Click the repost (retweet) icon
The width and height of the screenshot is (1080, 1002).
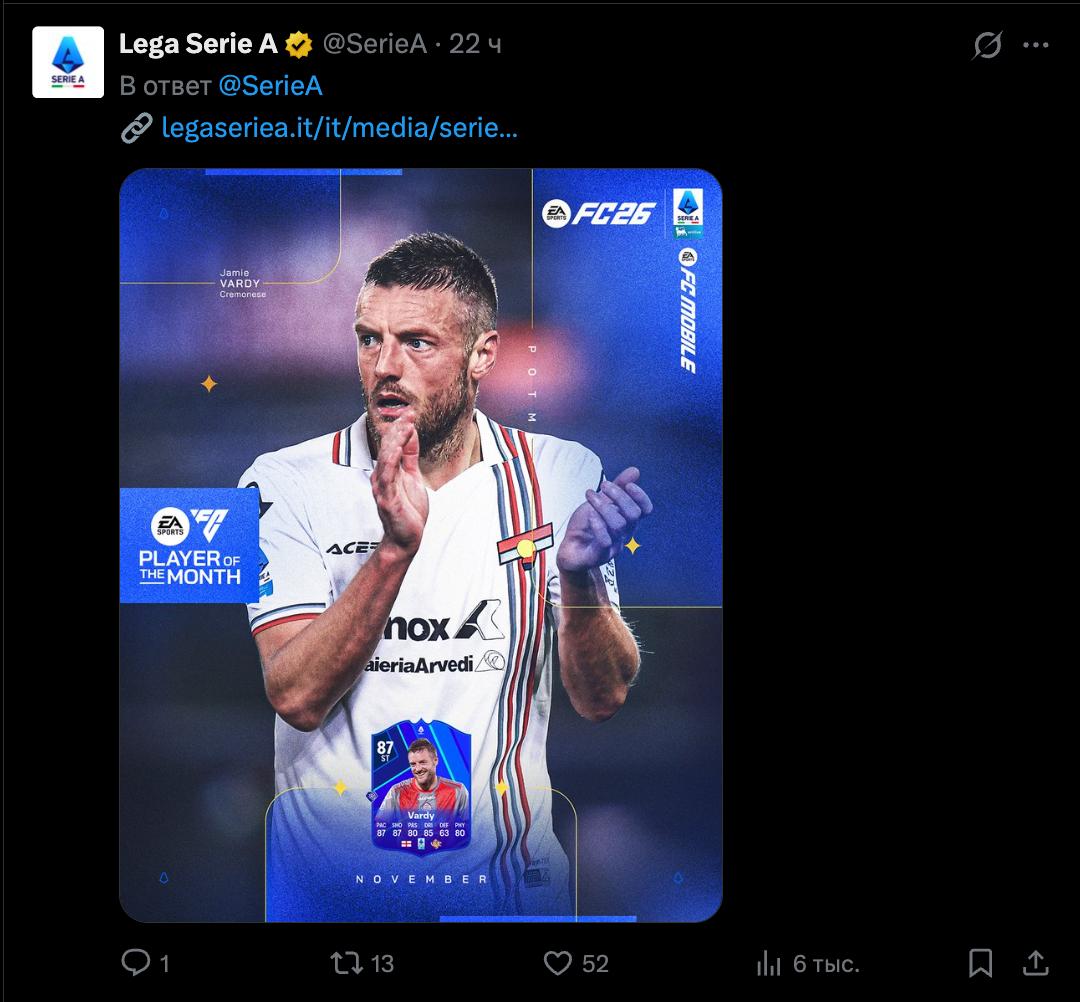(345, 964)
